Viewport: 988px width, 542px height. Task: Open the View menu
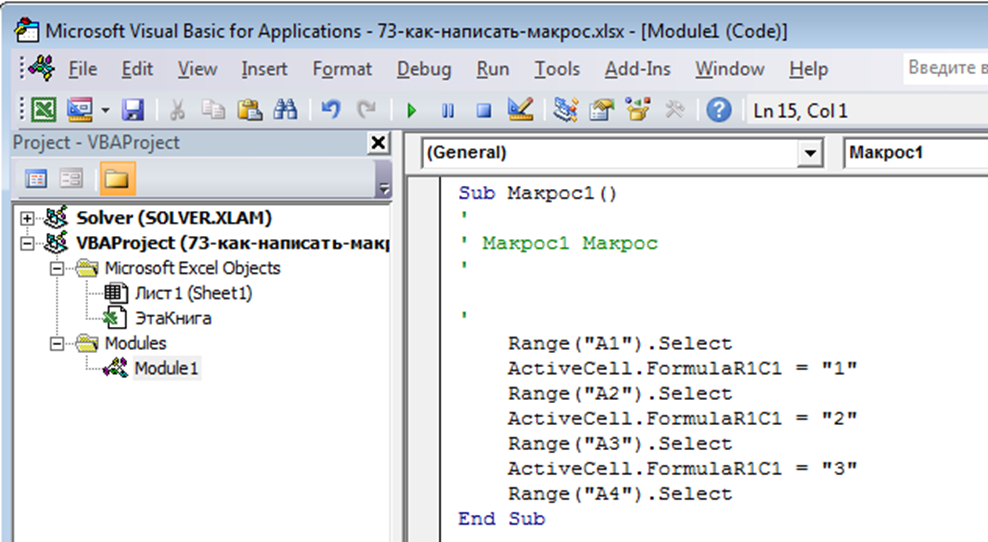(197, 69)
